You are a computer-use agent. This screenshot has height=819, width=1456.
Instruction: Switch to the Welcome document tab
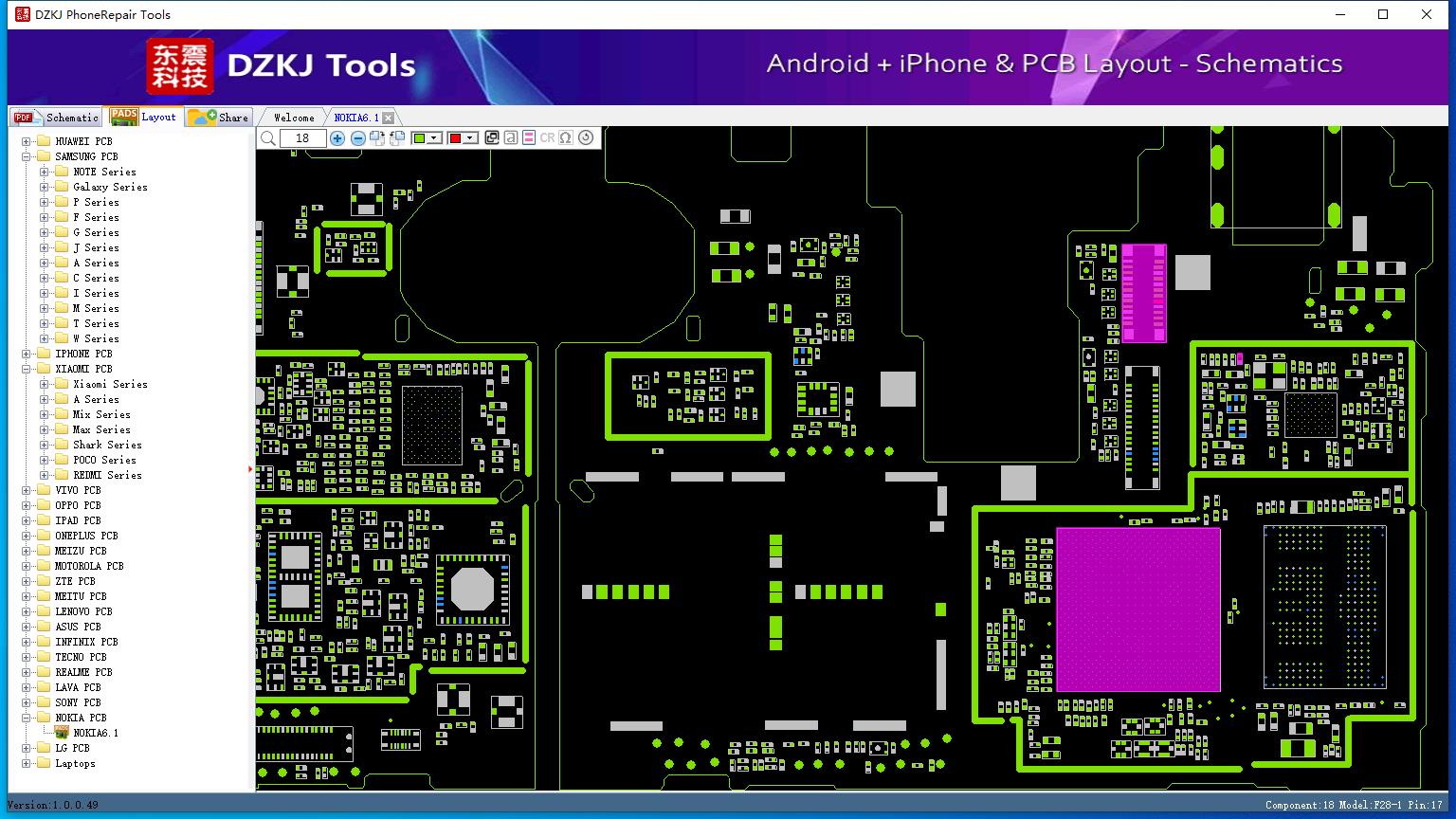click(x=294, y=118)
